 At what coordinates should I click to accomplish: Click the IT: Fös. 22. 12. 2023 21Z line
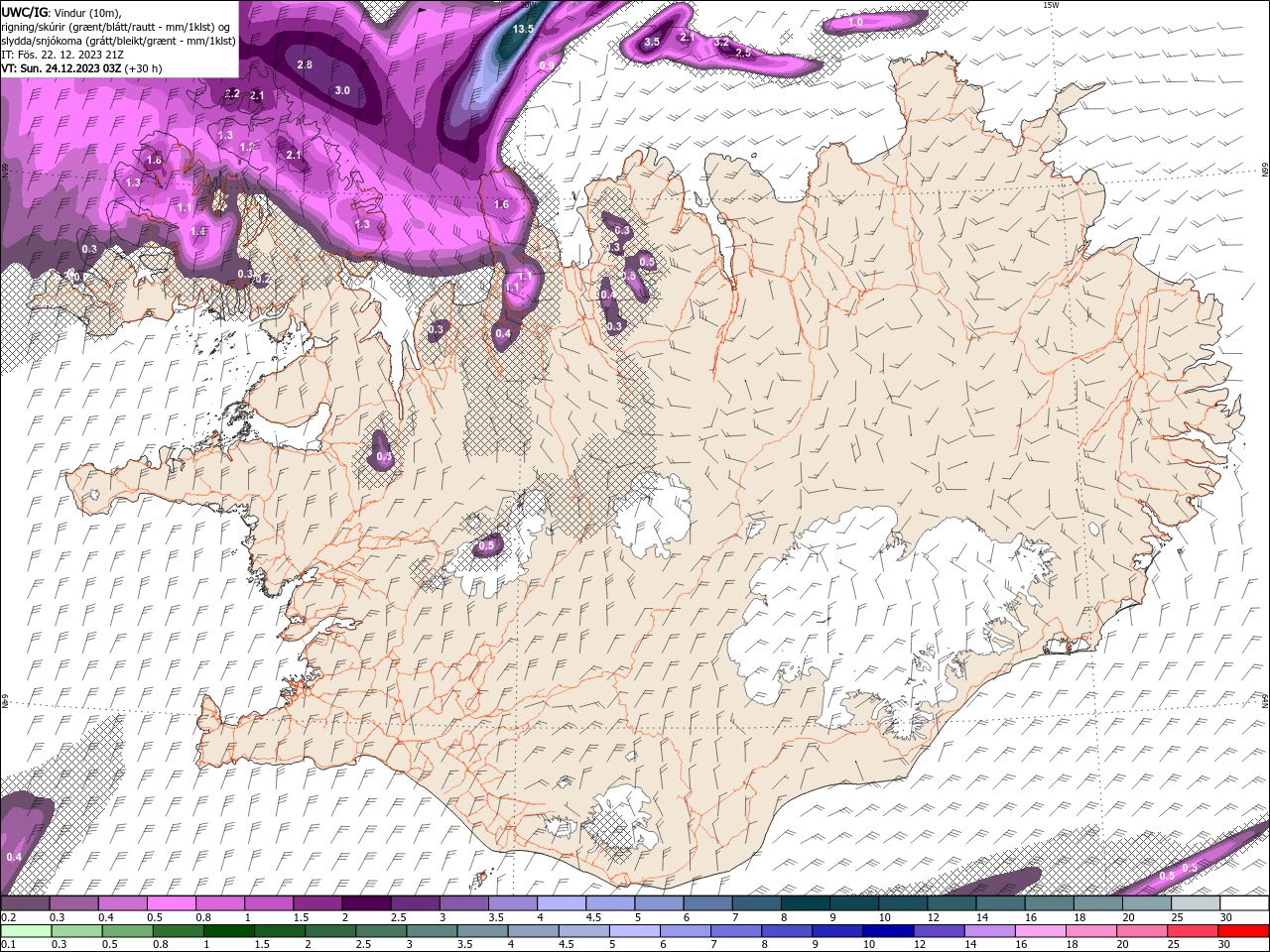point(63,55)
